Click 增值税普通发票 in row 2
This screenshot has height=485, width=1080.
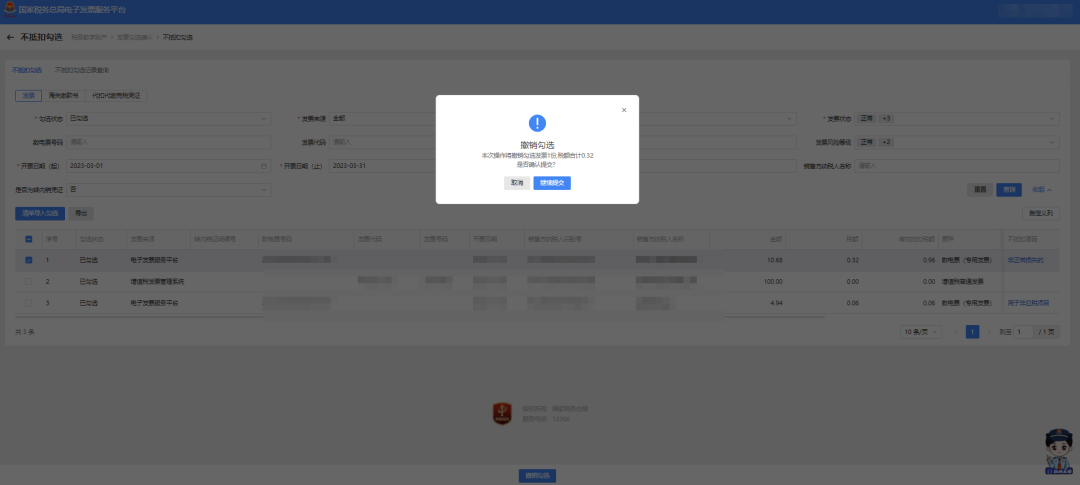coord(962,282)
